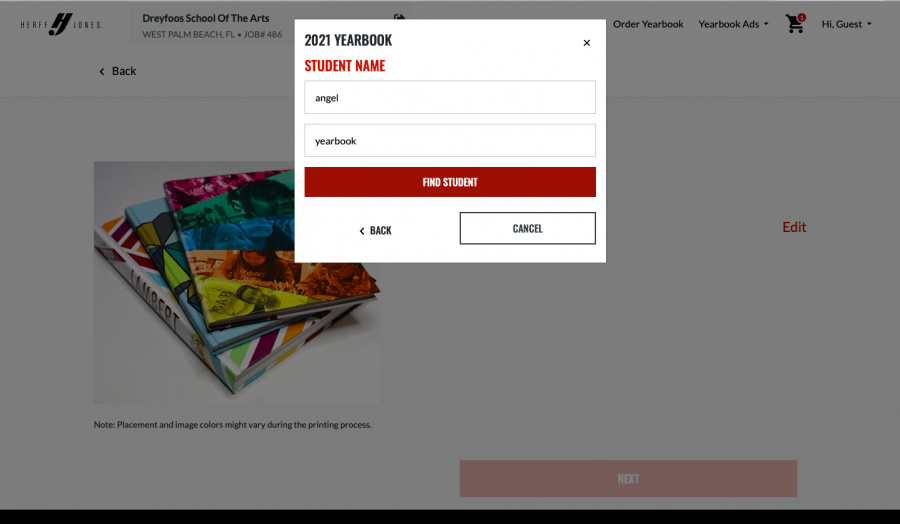The width and height of the screenshot is (900, 524).
Task: Close the 2021 Yearbook dialog
Action: coord(587,43)
